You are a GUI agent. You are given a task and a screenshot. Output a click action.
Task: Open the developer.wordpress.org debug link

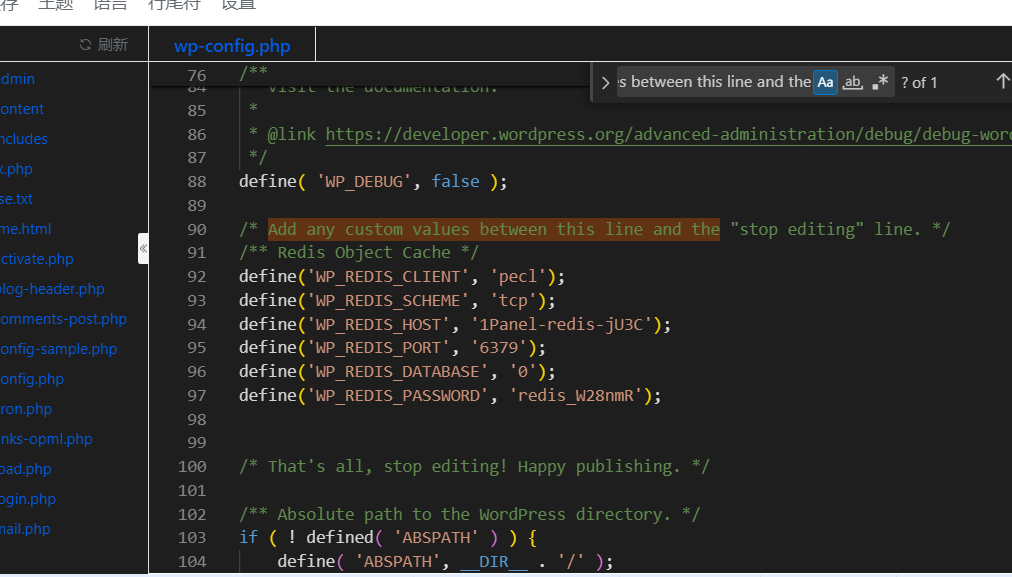click(668, 134)
